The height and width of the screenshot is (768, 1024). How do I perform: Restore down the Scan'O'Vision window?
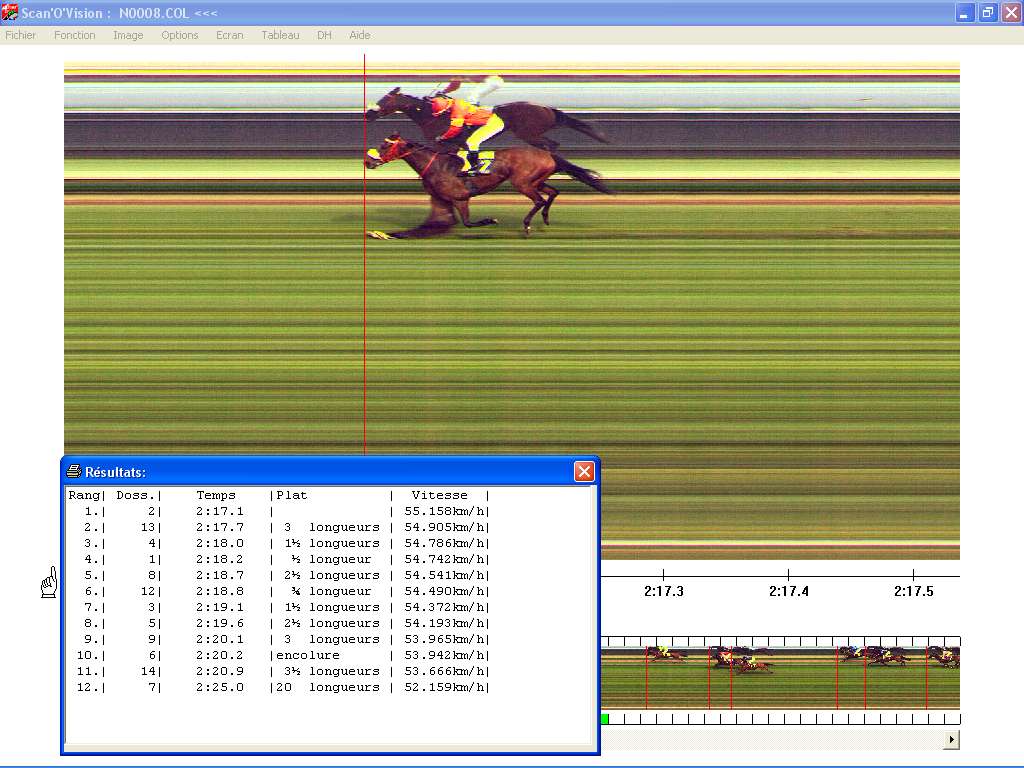[987, 12]
